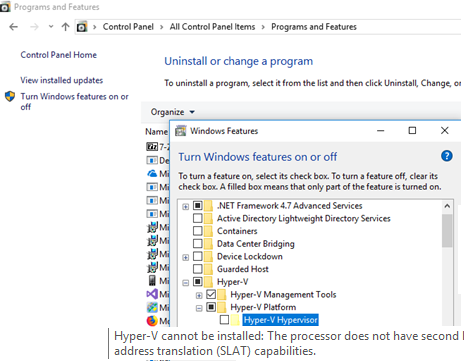Expand .NET Framework 4.7 Advanced Services node
This screenshot has height=361, width=464.
coord(186,207)
